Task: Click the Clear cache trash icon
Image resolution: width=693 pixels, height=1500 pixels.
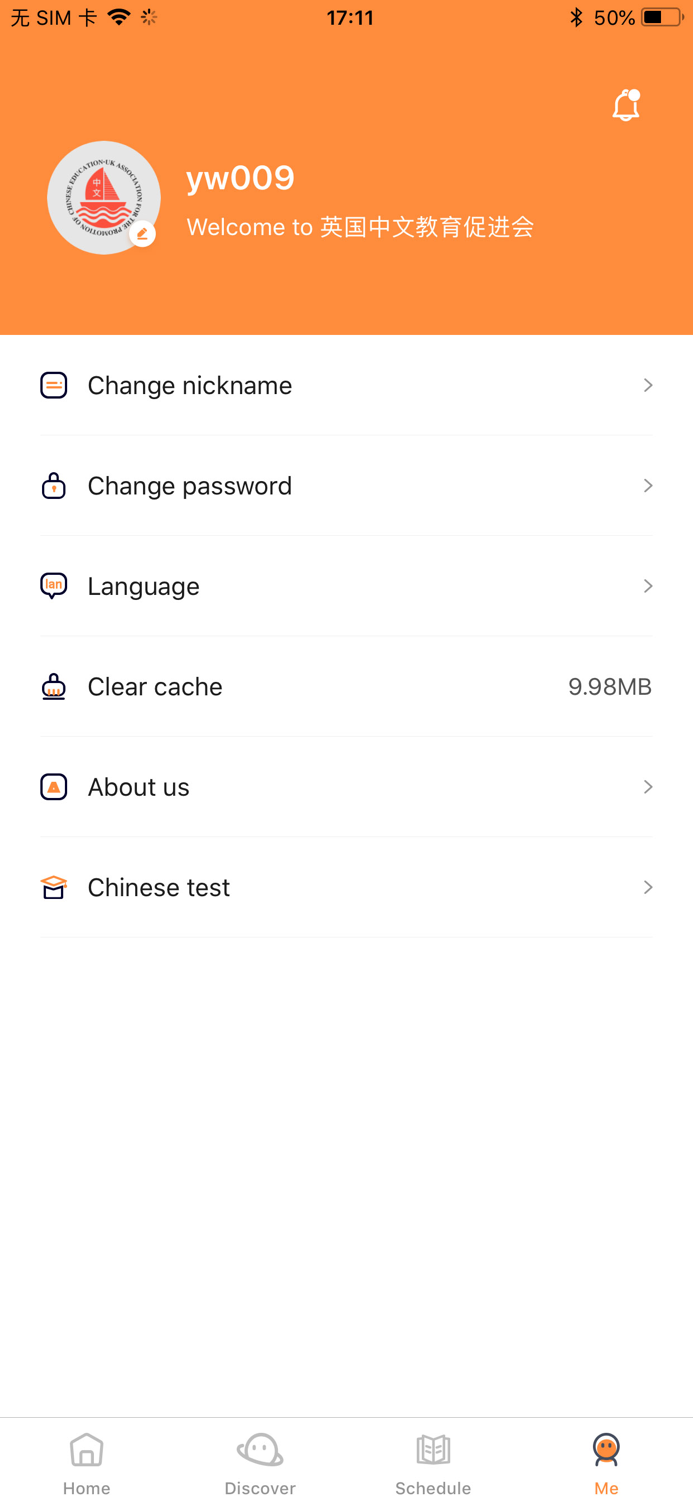Action: [x=53, y=687]
